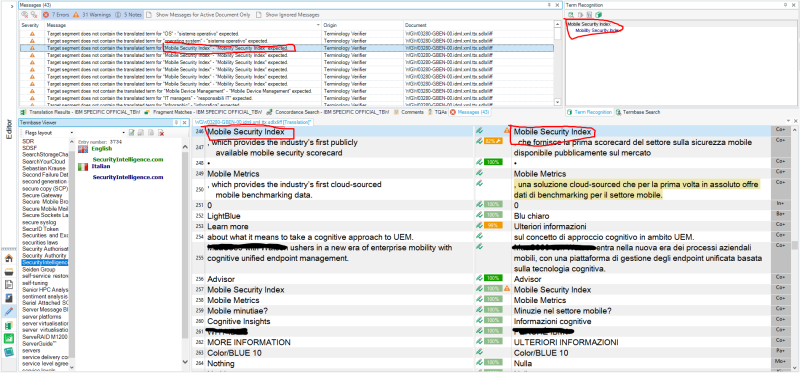Select the message about IT managers
This screenshot has height=373, width=800.
[149, 97]
